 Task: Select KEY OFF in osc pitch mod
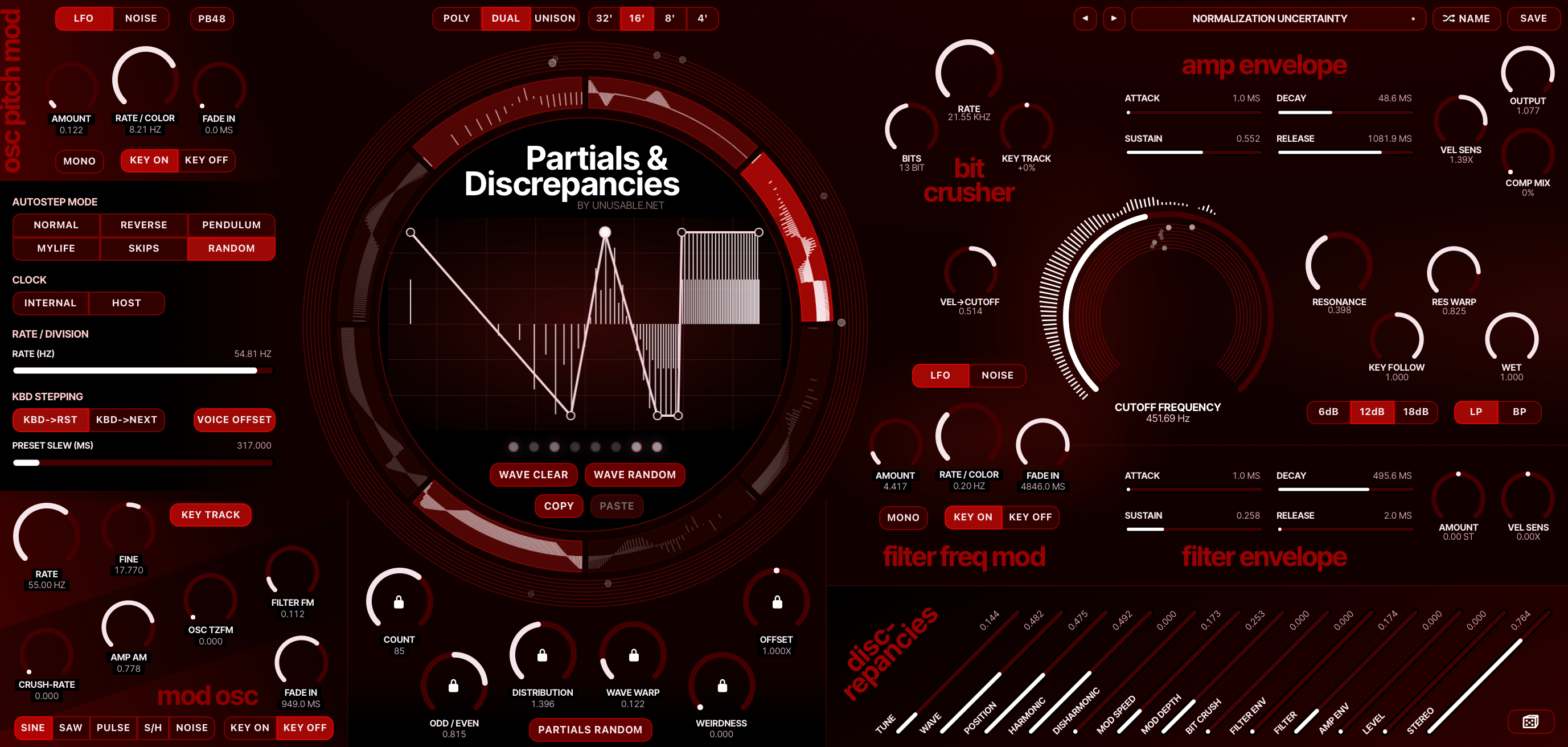click(x=206, y=160)
